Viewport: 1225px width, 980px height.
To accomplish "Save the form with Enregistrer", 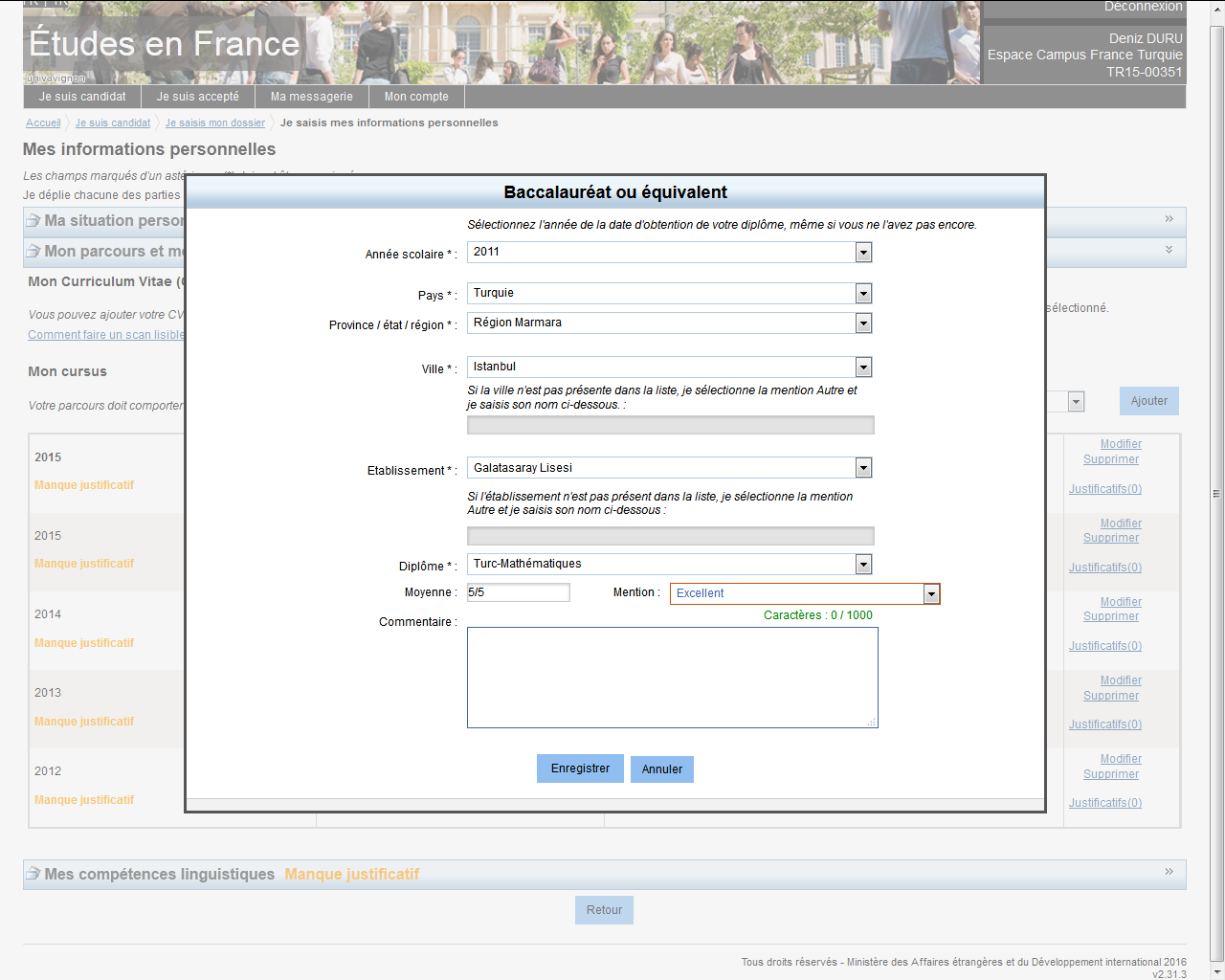I will coord(580,768).
